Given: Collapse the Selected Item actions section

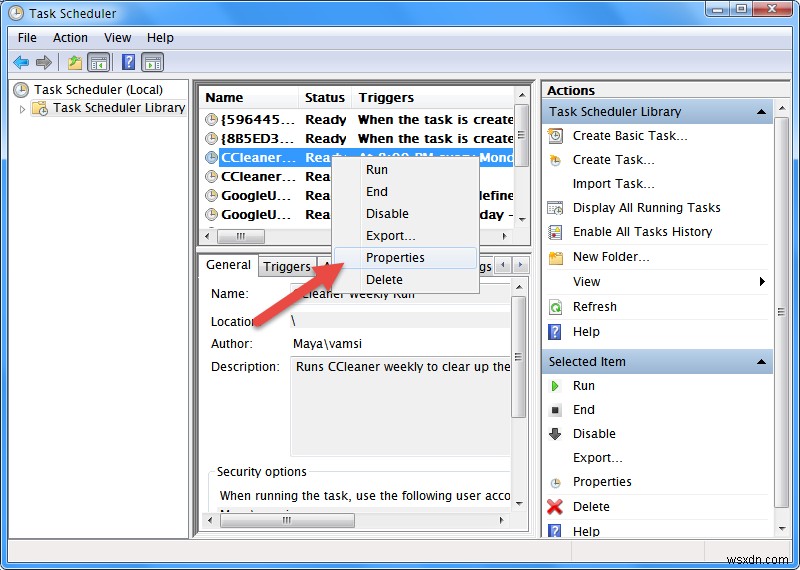Looking at the screenshot, I should 761,362.
